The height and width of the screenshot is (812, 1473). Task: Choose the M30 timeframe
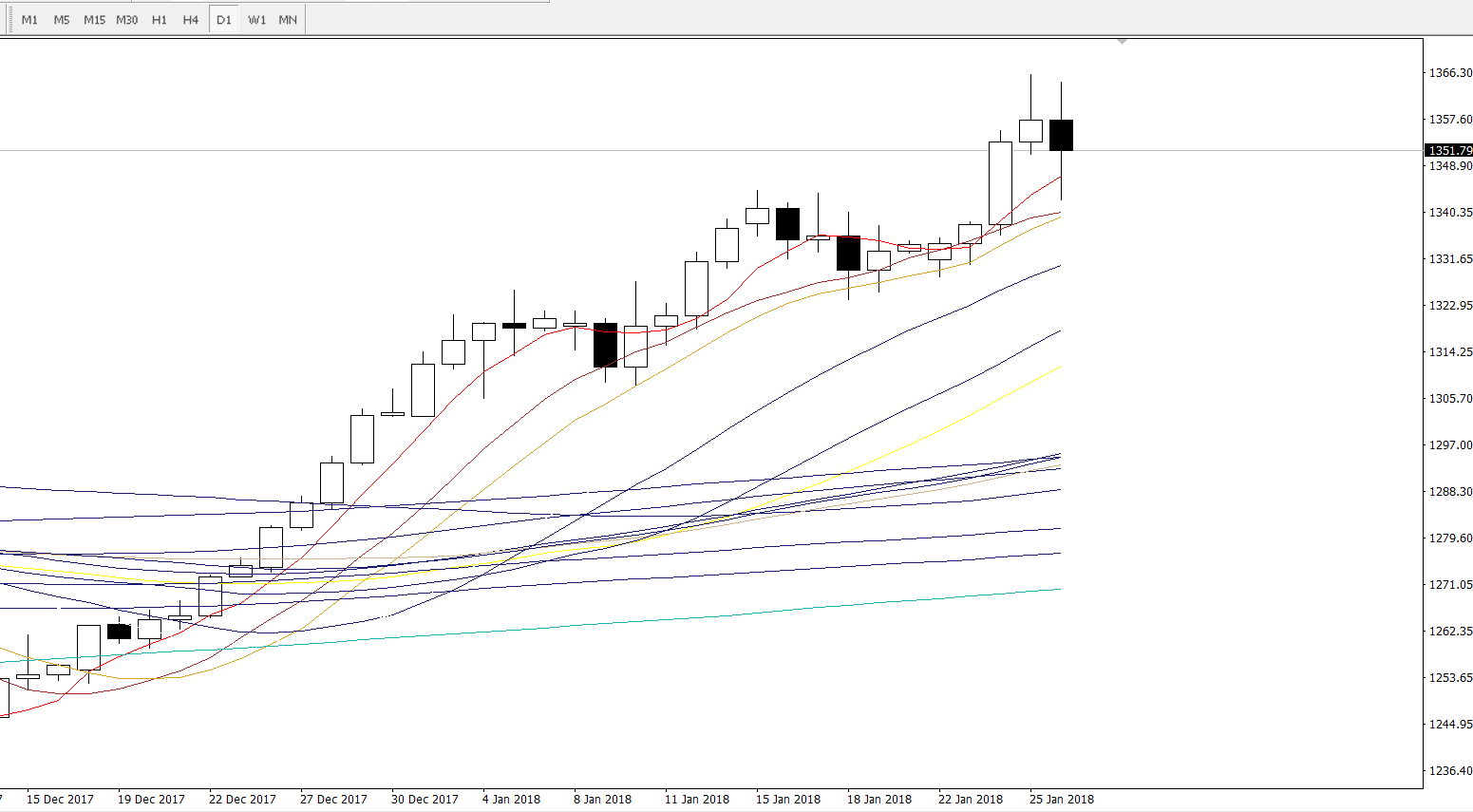pyautogui.click(x=126, y=20)
